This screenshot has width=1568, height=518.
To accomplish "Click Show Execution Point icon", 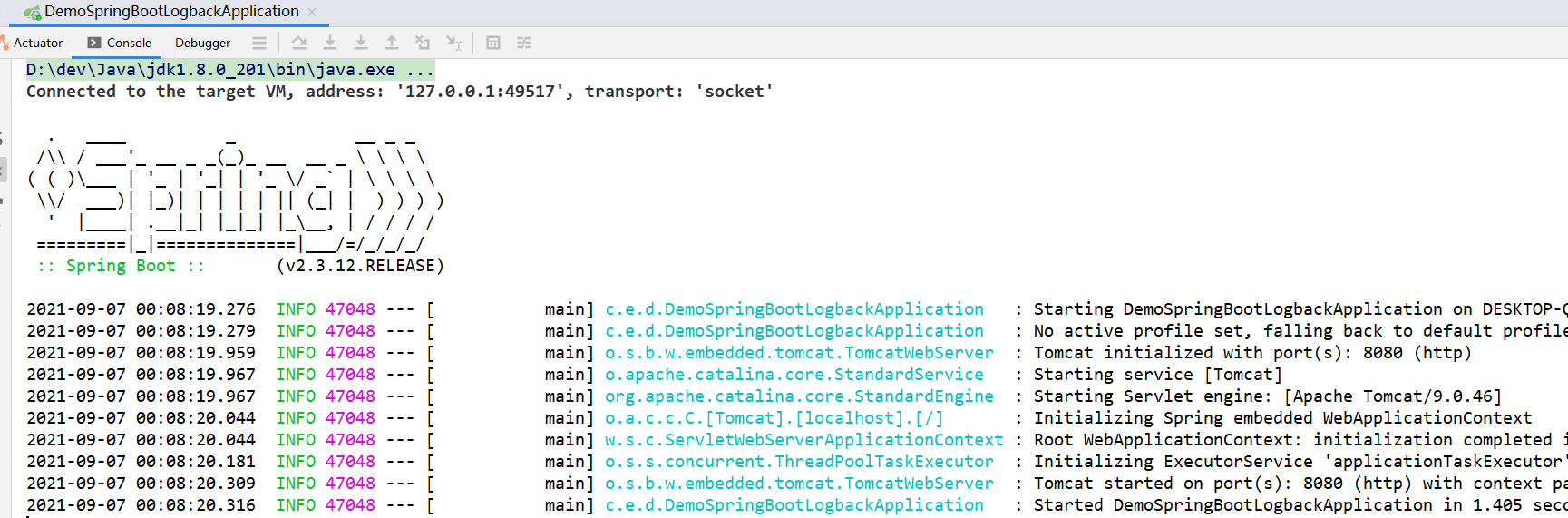I will 259,43.
